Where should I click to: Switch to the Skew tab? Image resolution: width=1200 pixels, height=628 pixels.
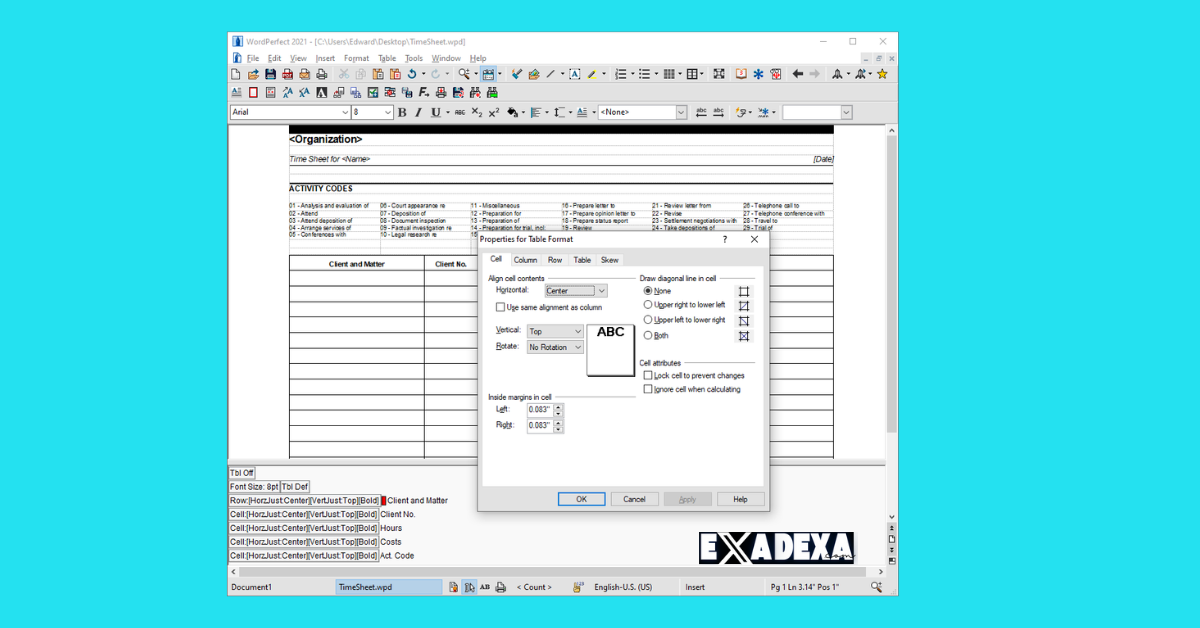609,260
